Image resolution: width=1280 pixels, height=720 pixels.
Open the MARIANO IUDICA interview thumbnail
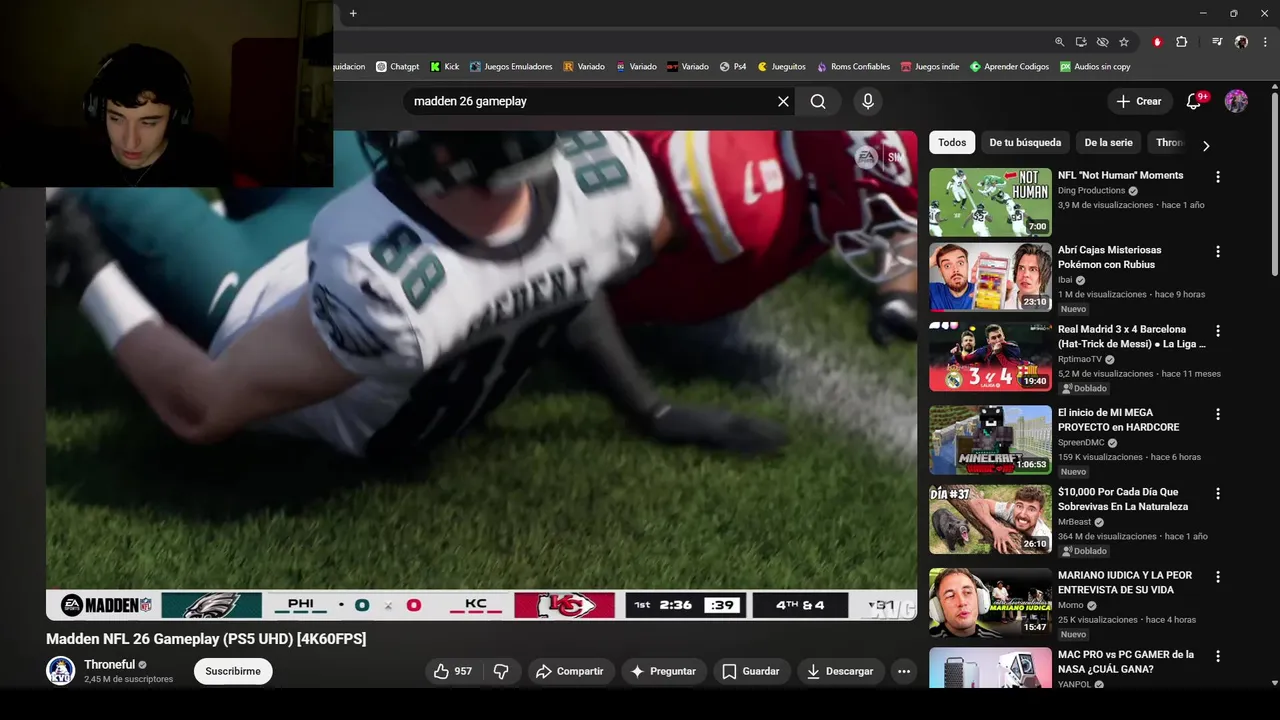click(x=990, y=603)
